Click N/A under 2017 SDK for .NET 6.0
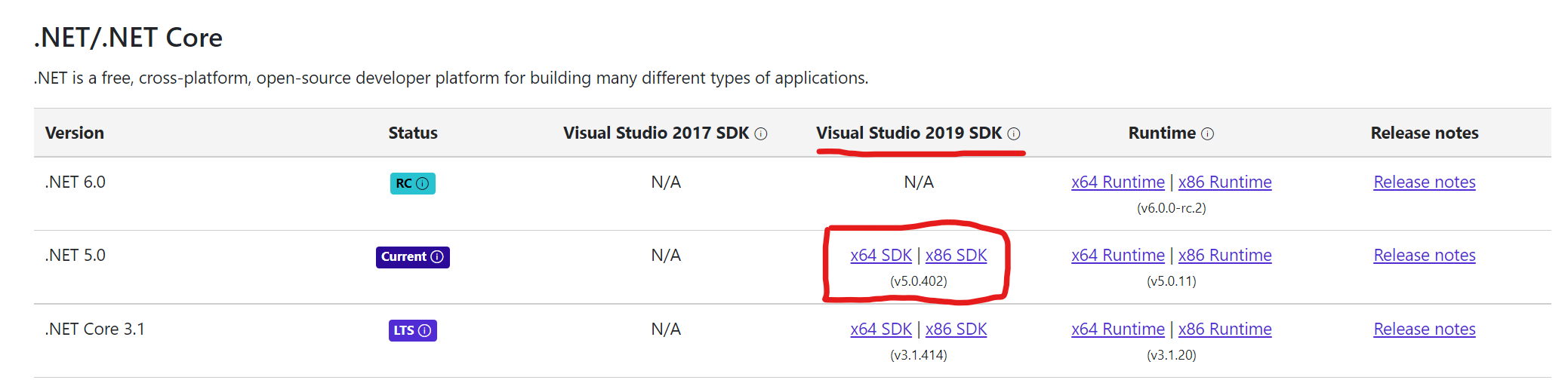1568x380 pixels. tap(666, 182)
